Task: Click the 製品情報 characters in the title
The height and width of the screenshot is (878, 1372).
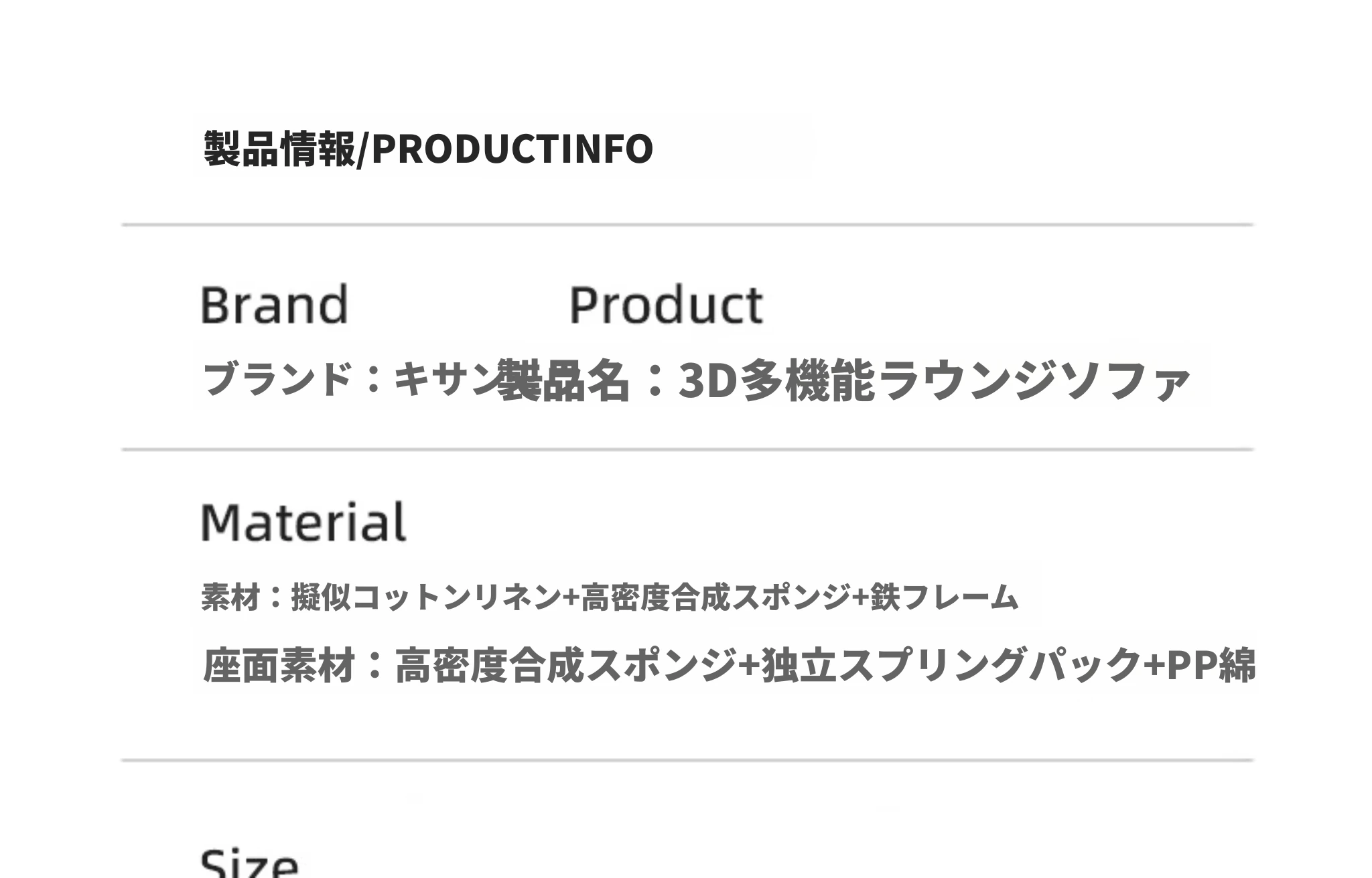Action: (279, 148)
